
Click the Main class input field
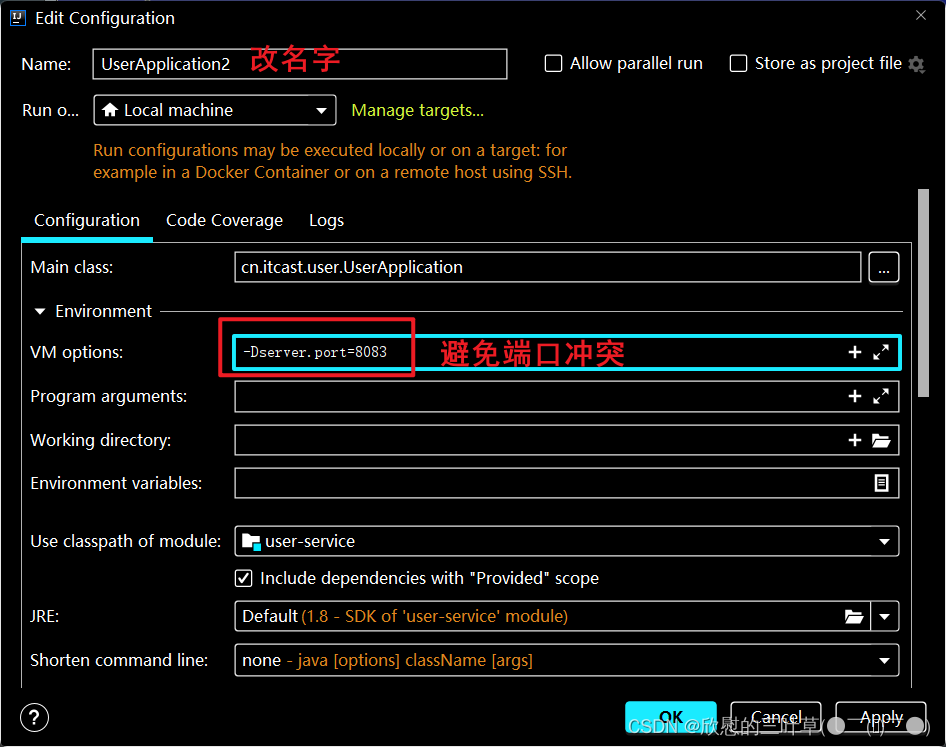click(x=548, y=267)
